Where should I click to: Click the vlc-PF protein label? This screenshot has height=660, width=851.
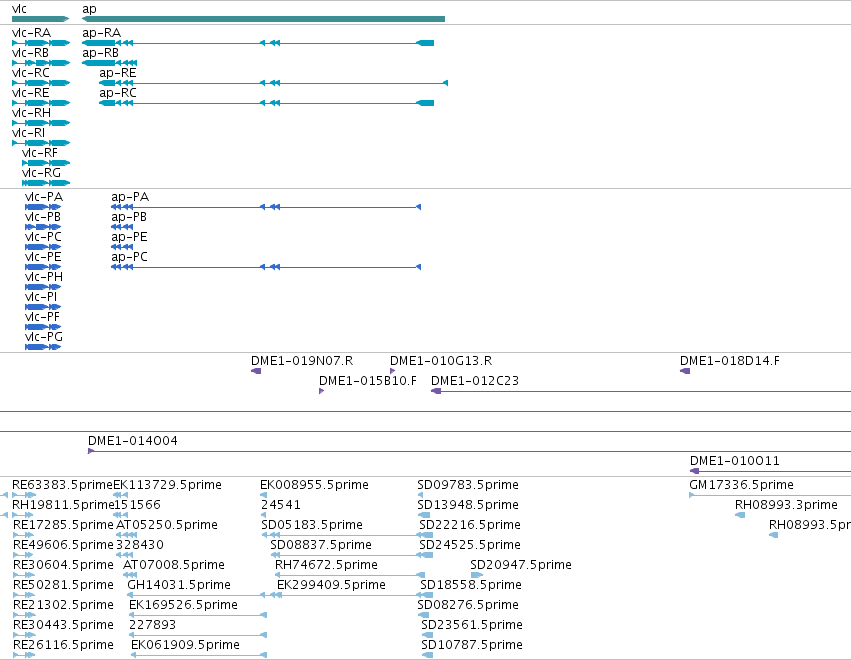coord(42,317)
